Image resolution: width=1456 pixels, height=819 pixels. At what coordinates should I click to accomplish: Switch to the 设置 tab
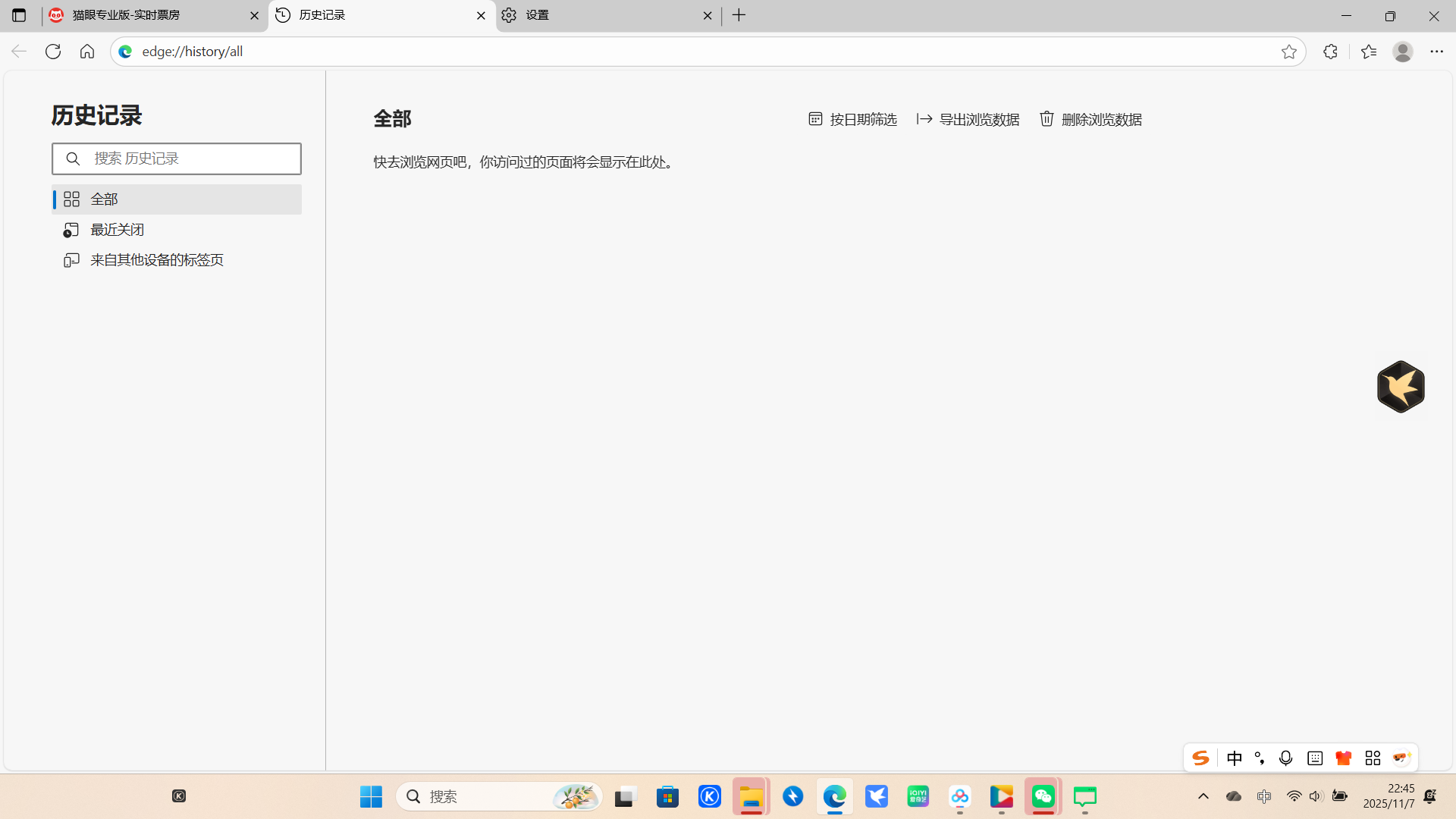pyautogui.click(x=609, y=15)
